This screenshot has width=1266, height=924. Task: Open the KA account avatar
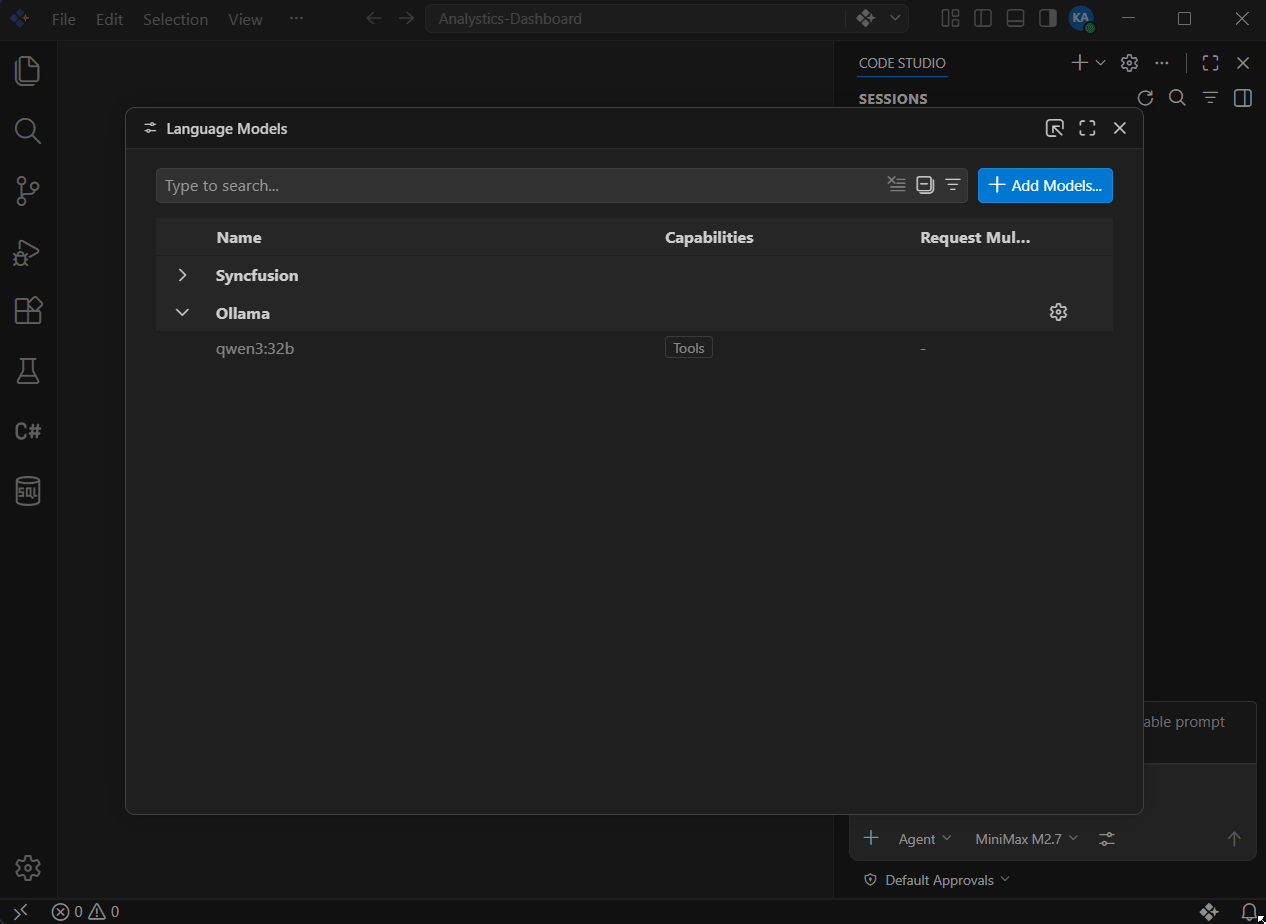tap(1081, 18)
